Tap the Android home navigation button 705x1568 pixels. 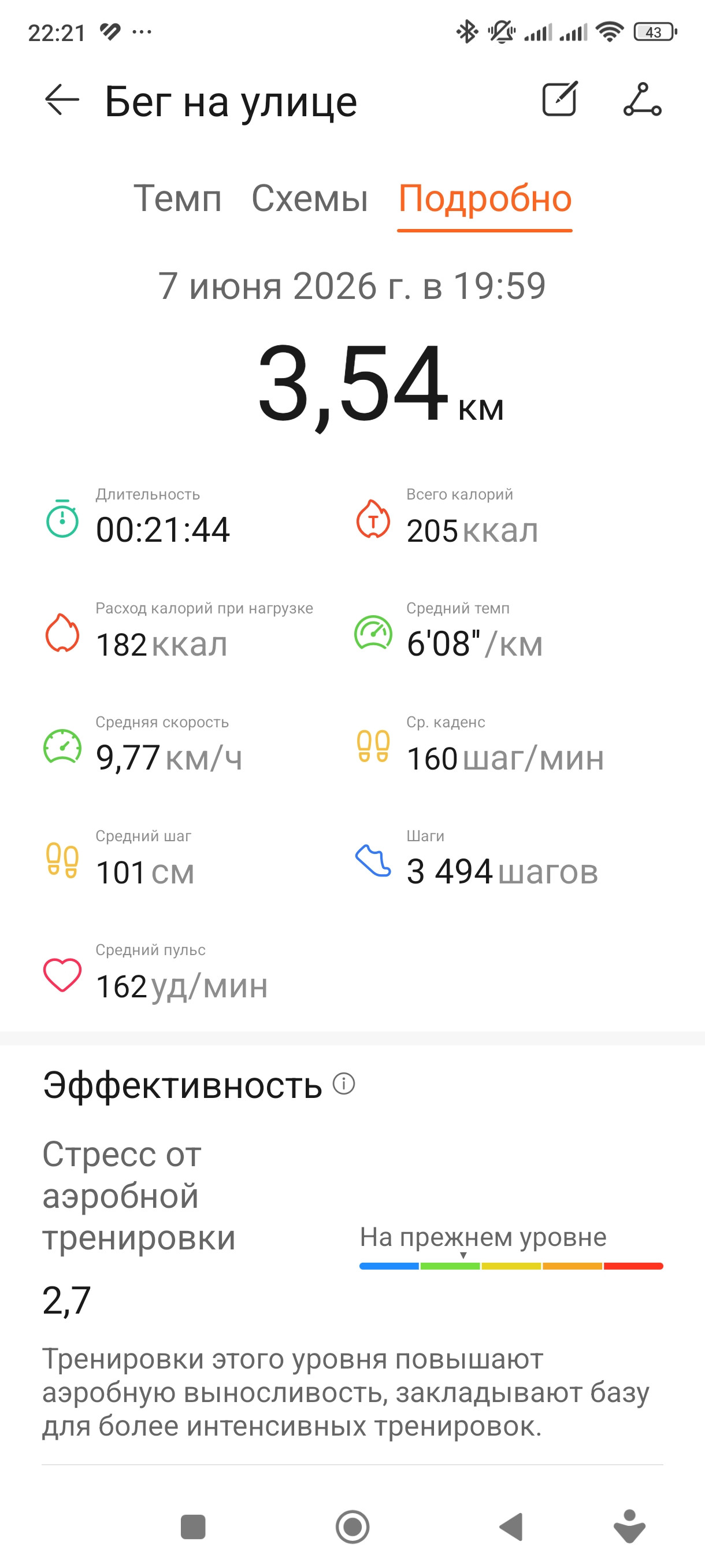(x=353, y=1527)
